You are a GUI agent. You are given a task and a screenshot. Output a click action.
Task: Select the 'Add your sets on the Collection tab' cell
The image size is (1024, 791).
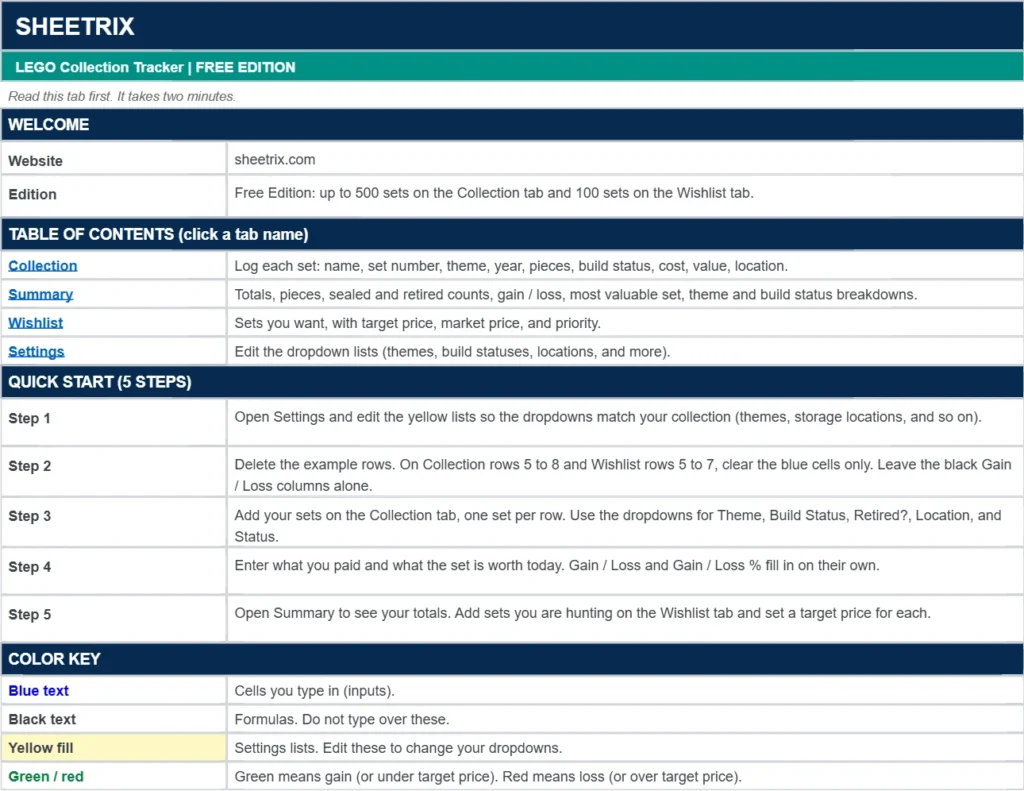625,522
